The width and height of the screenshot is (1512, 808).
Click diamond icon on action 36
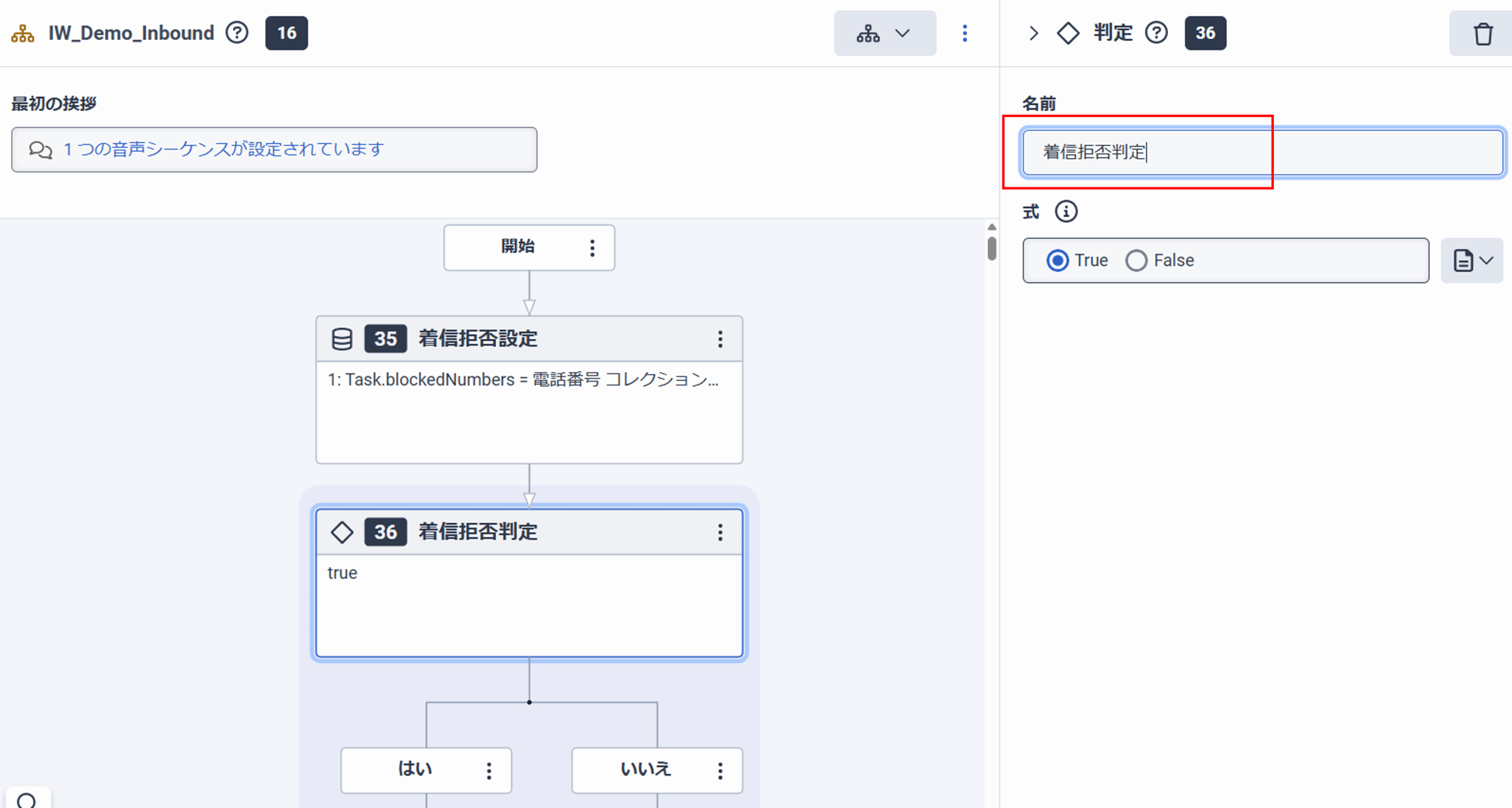[x=342, y=532]
